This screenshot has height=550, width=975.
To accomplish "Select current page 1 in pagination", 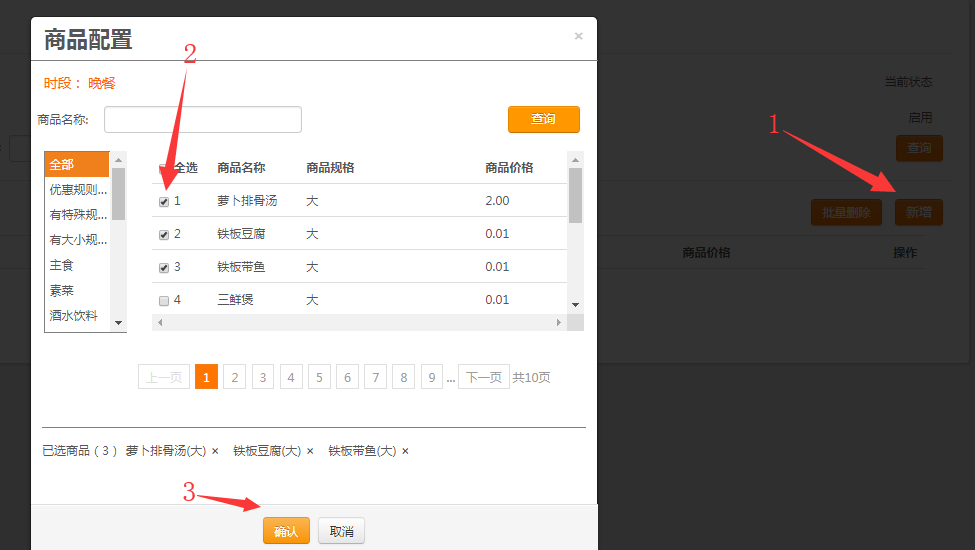I will 206,377.
